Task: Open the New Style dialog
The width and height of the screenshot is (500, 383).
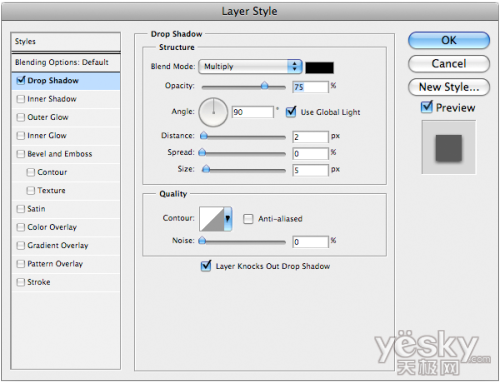Action: [449, 87]
